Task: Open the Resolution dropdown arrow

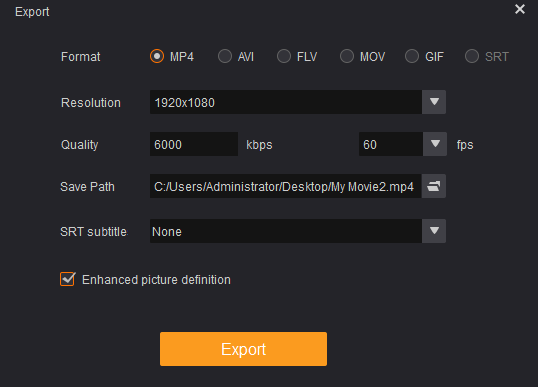Action: [434, 102]
